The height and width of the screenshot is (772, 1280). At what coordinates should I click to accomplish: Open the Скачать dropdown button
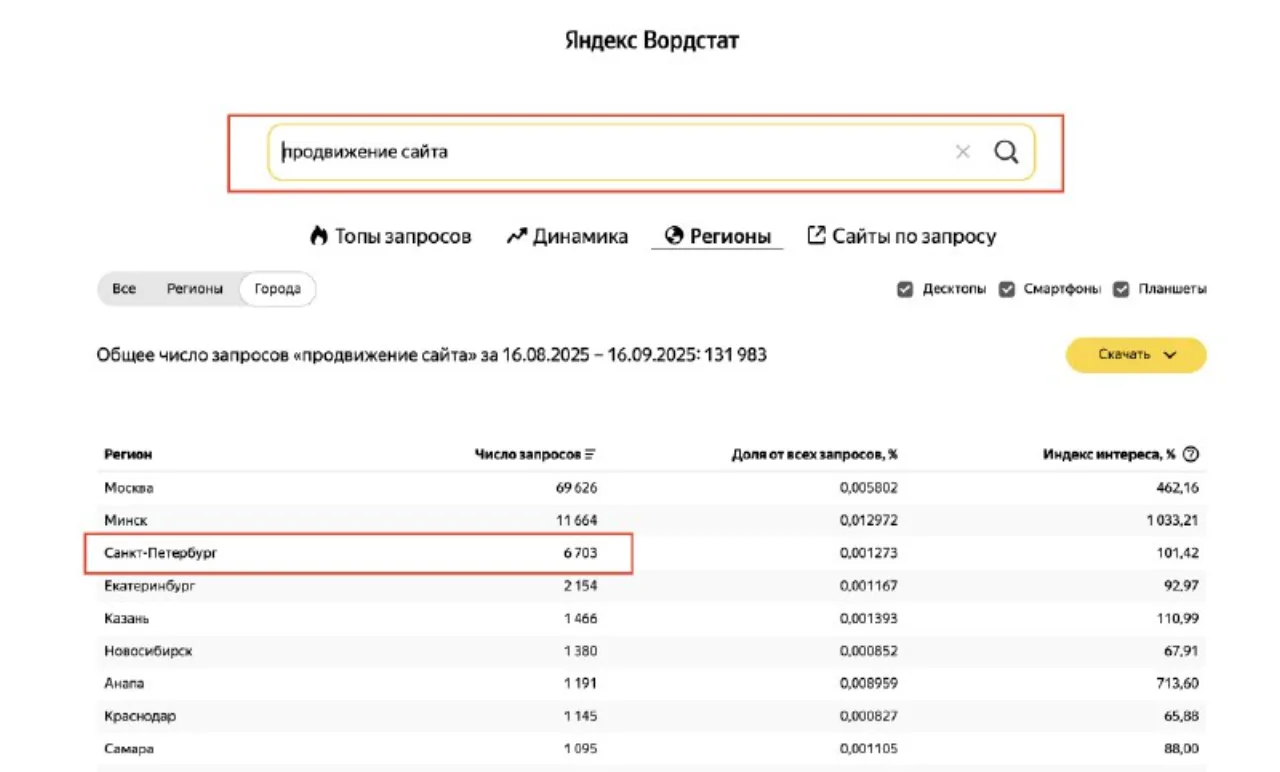pyautogui.click(x=1136, y=355)
